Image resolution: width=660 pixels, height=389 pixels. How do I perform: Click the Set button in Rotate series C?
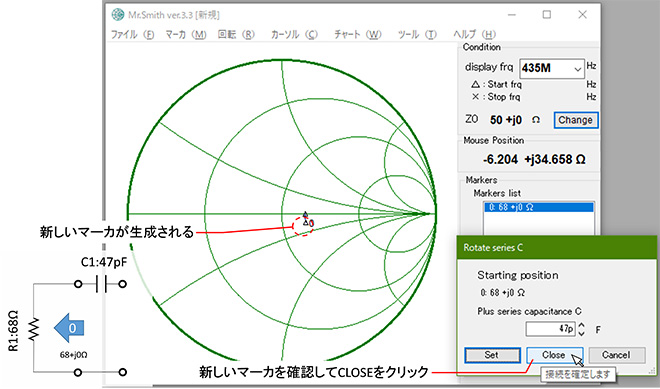(x=492, y=355)
